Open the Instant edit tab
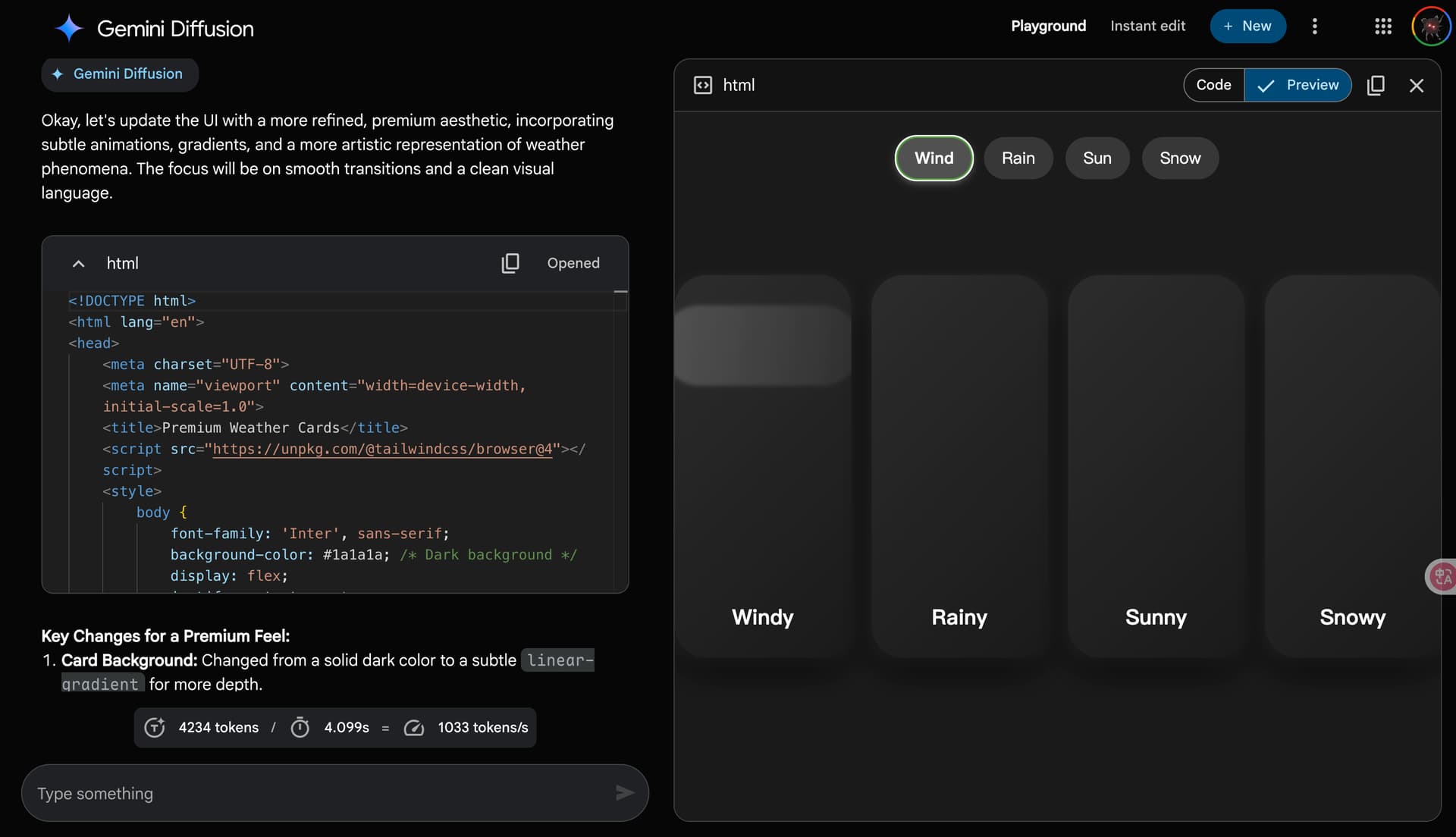This screenshot has width=1456, height=837. click(1147, 26)
